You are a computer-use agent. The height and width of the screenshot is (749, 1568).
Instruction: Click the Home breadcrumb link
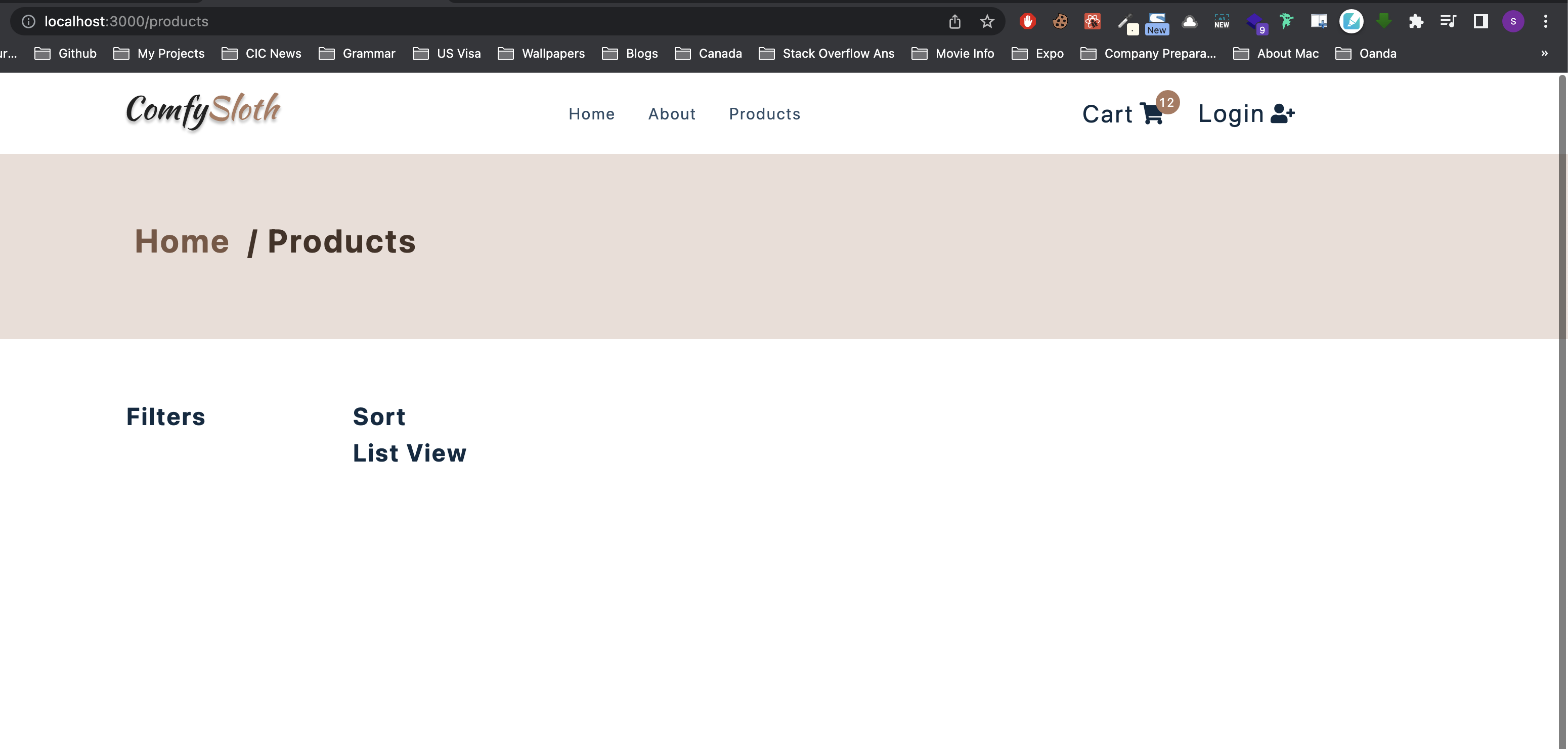(182, 241)
